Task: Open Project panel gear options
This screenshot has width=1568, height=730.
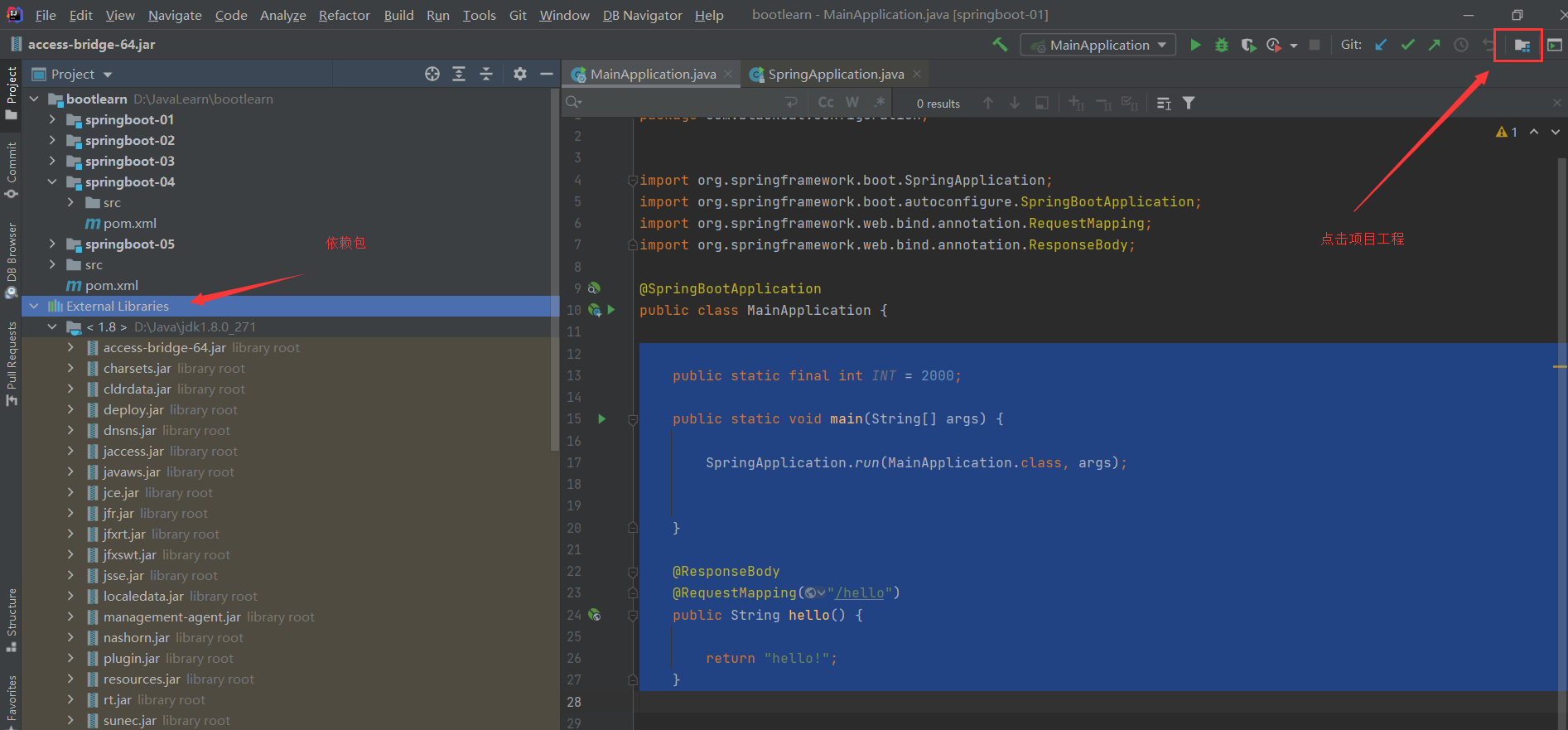Action: coord(519,74)
